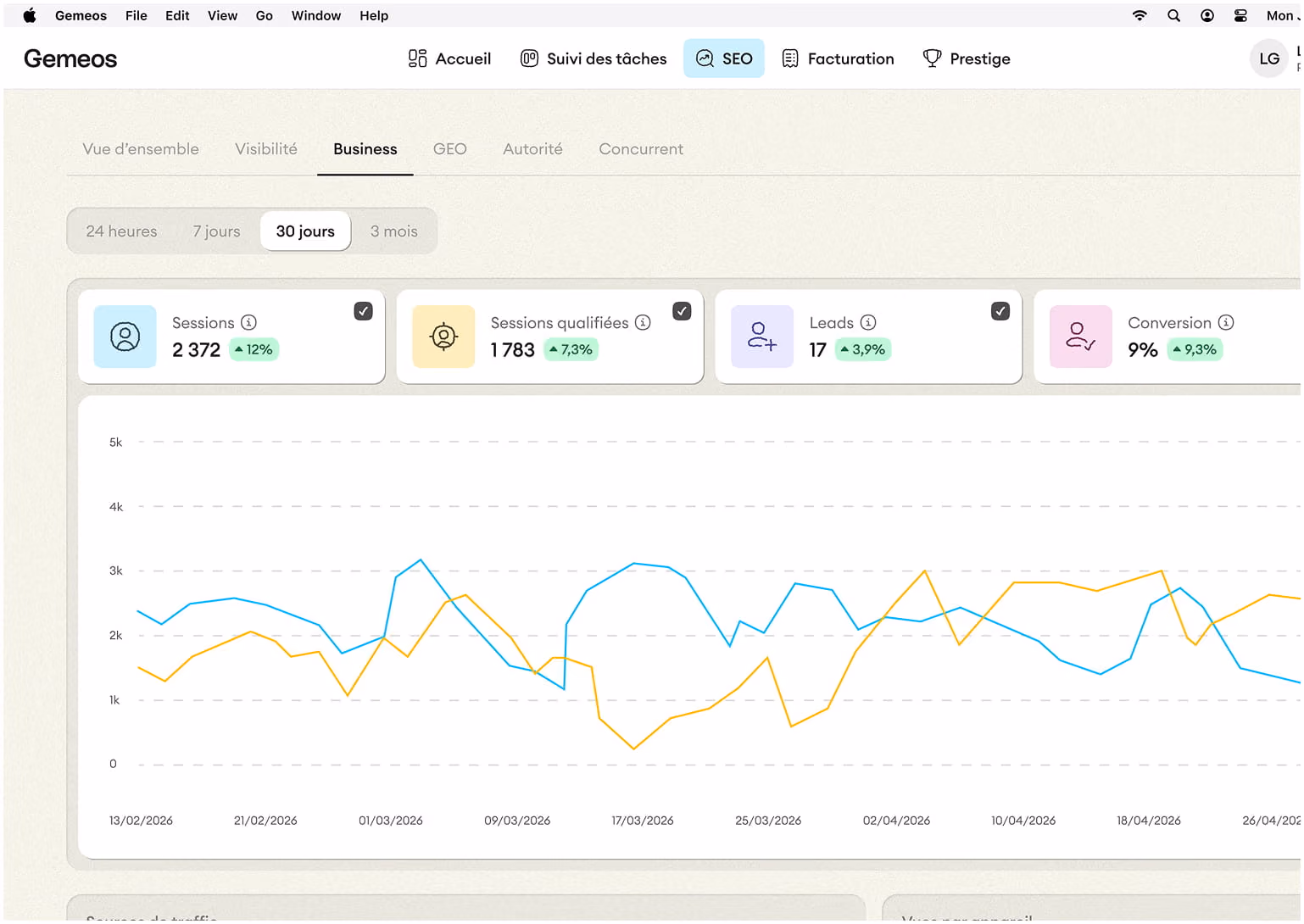The height and width of the screenshot is (924, 1304).
Task: Click the Sessions info icon
Action: pos(248,322)
